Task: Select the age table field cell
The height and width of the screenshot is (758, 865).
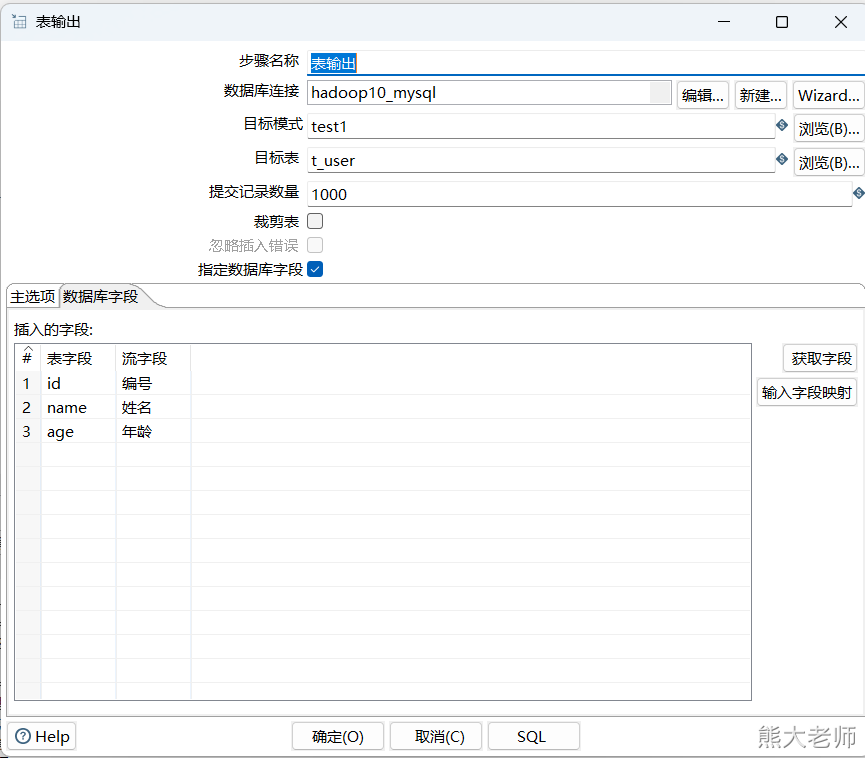Action: [x=78, y=431]
